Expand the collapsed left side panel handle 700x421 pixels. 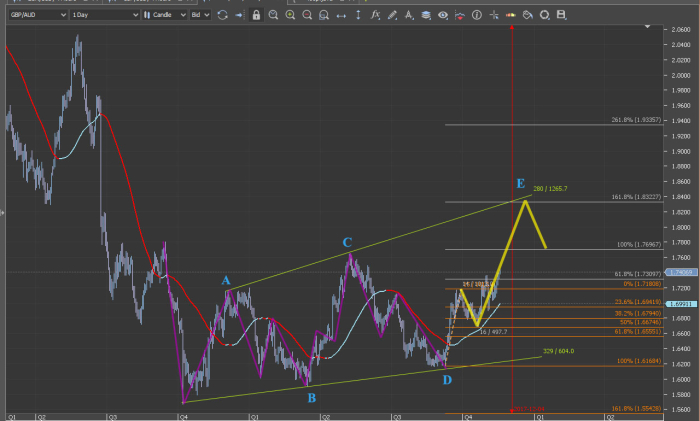pyautogui.click(x=2, y=213)
